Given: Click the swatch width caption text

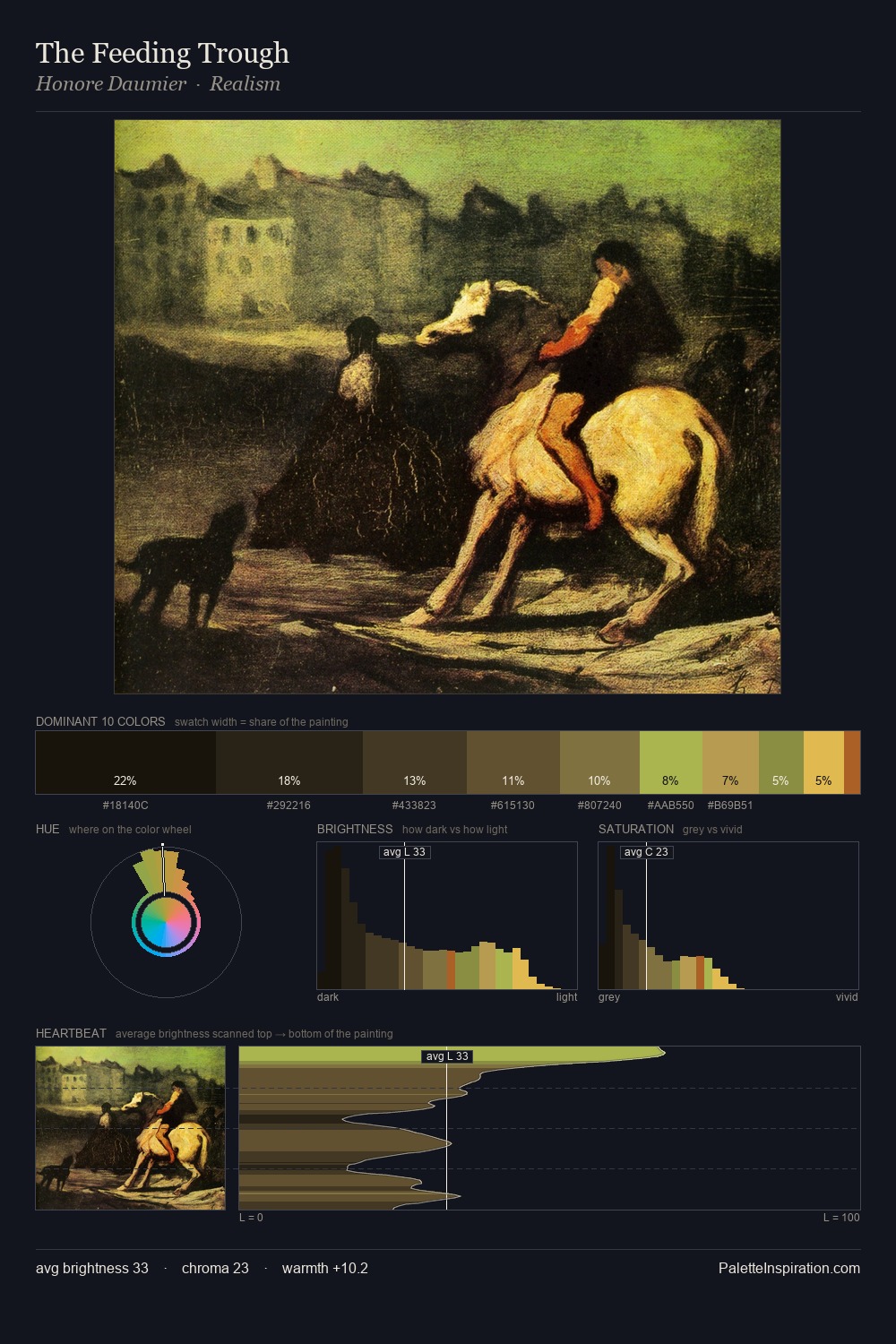Looking at the screenshot, I should coord(262,722).
